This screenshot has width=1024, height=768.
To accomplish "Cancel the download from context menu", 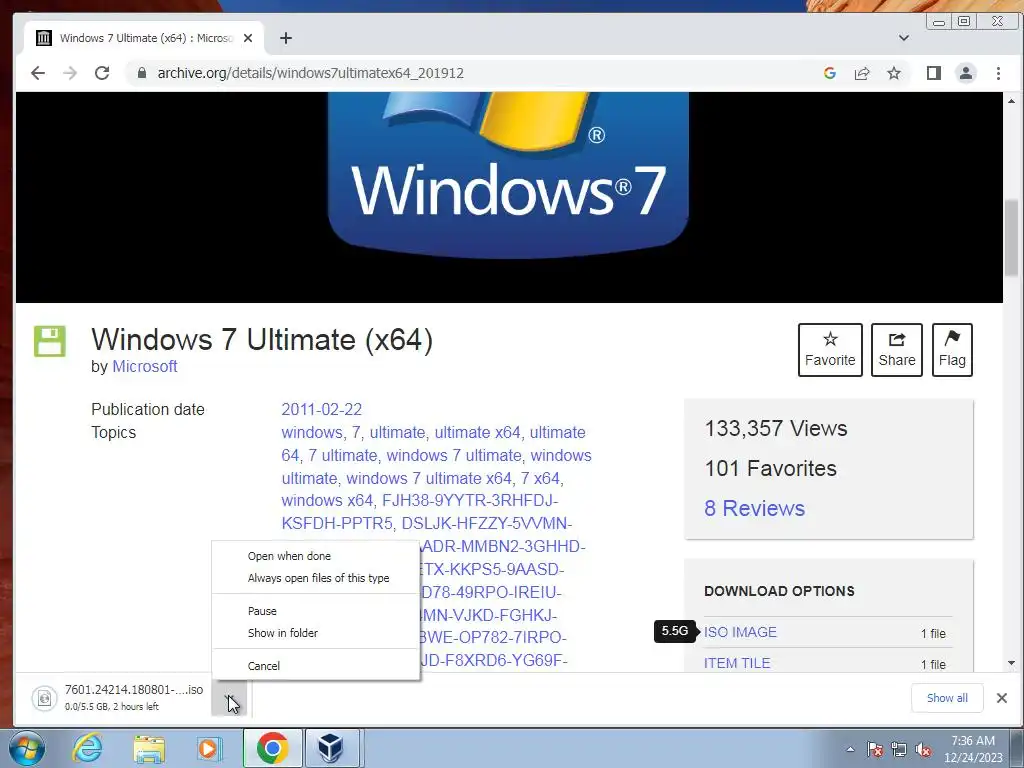I will (x=315, y=666).
